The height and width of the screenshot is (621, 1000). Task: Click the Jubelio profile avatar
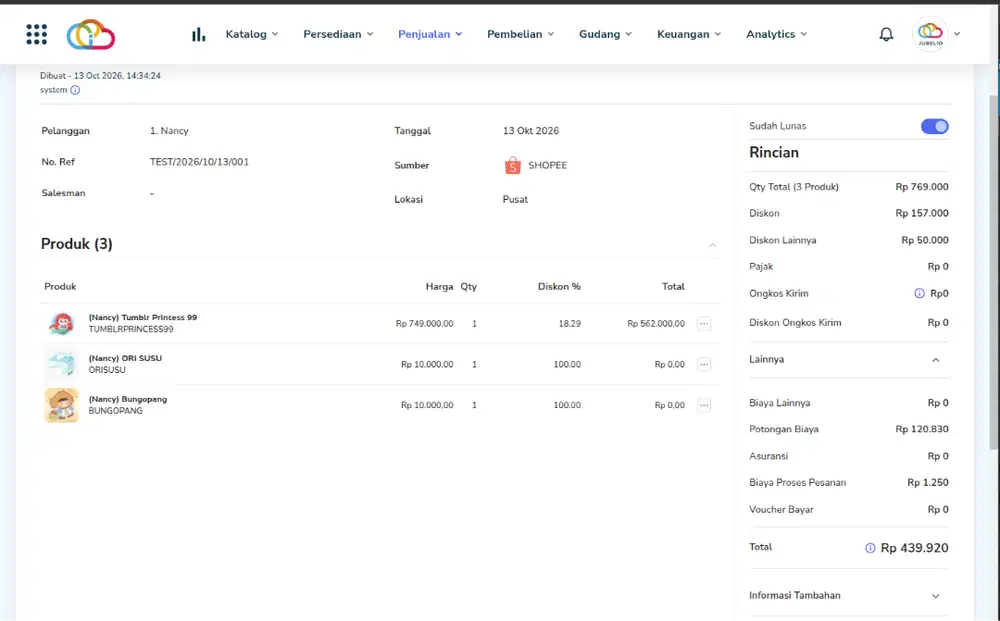[930, 34]
